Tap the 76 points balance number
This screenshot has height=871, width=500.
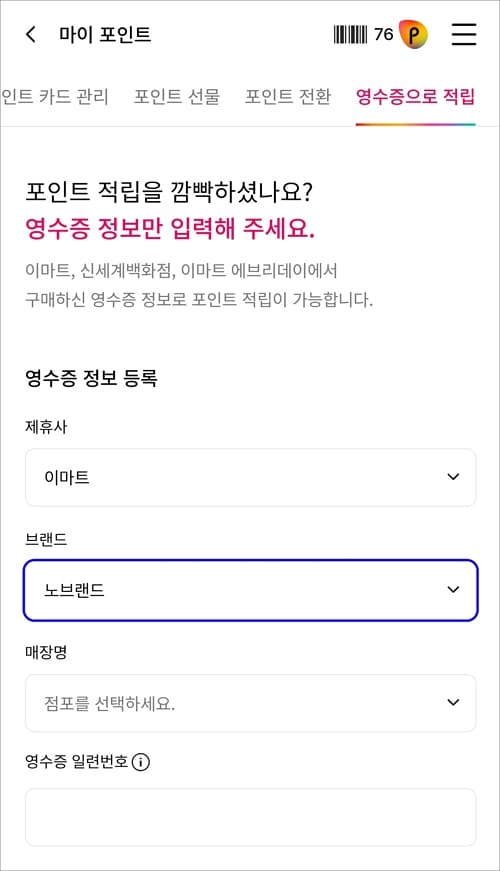(383, 34)
